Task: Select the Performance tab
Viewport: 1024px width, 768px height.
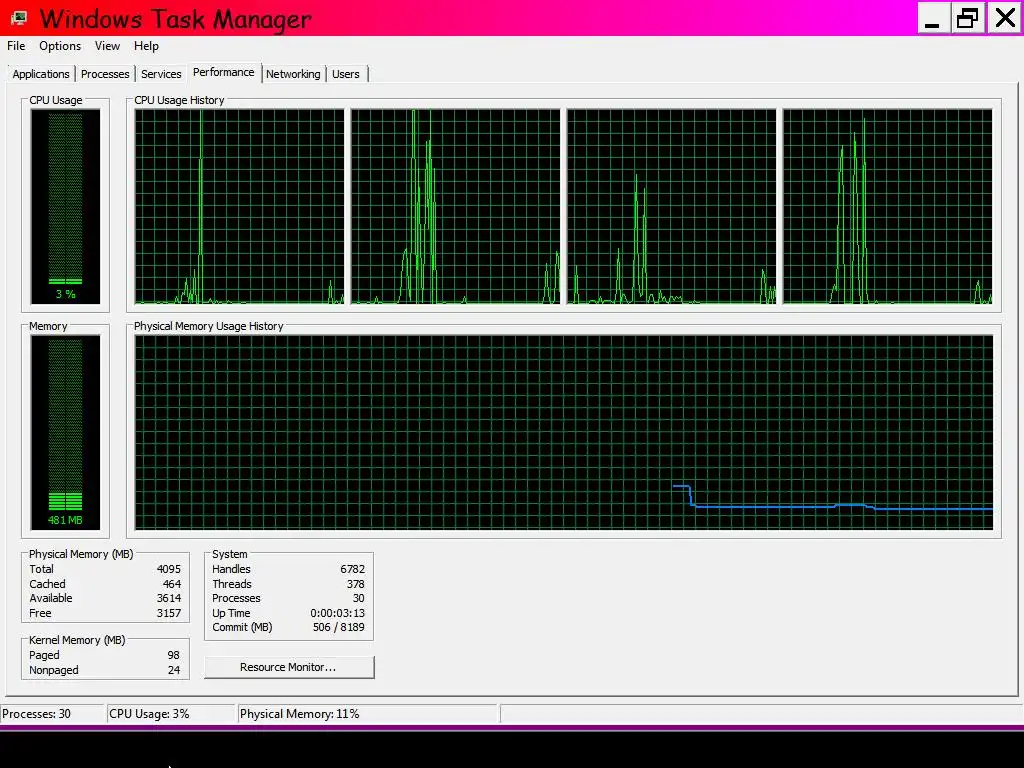Action: [223, 72]
